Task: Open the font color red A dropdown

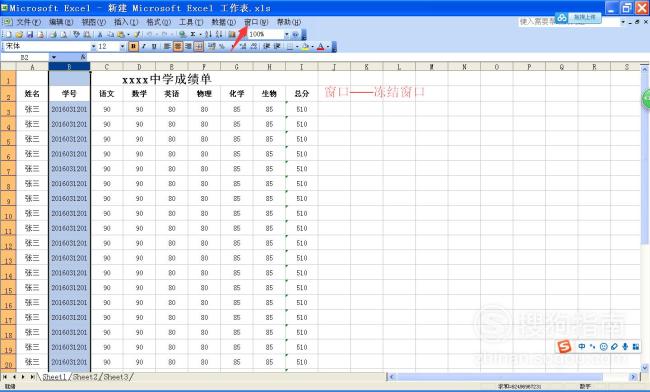Action: [328, 46]
